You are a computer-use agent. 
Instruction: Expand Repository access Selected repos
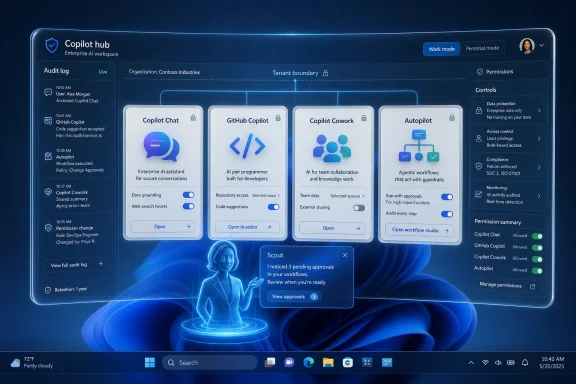(x=266, y=195)
